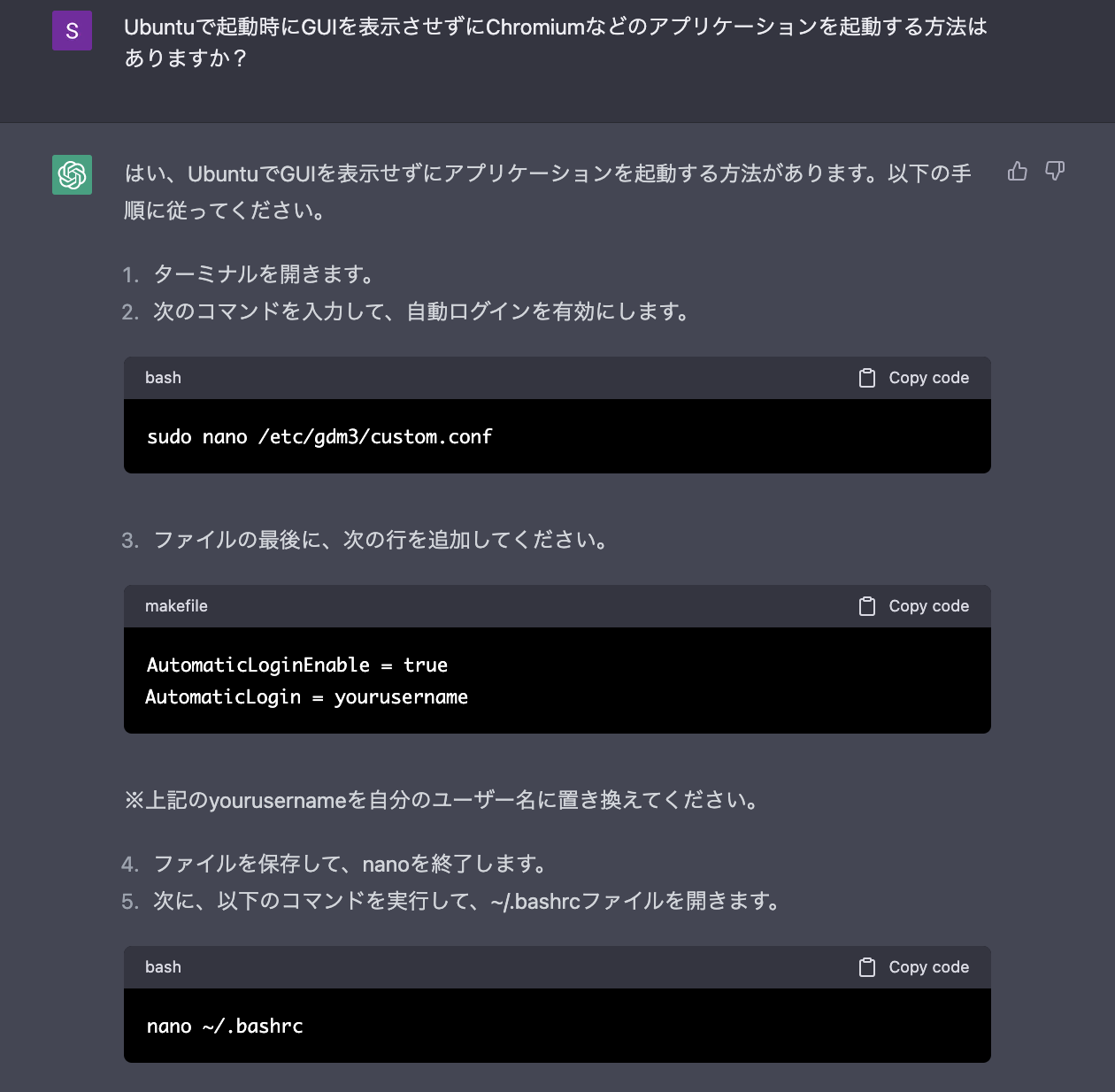Click the sudo nano /etc/gdm3/custom.conf command text
Viewport: 1115px width, 1092px height.
tap(319, 436)
